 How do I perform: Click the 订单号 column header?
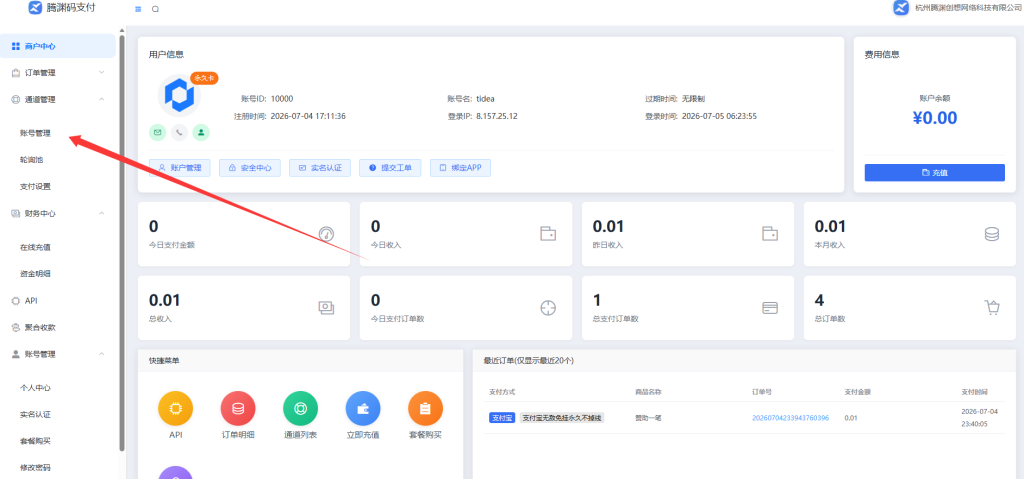pyautogui.click(x=762, y=392)
